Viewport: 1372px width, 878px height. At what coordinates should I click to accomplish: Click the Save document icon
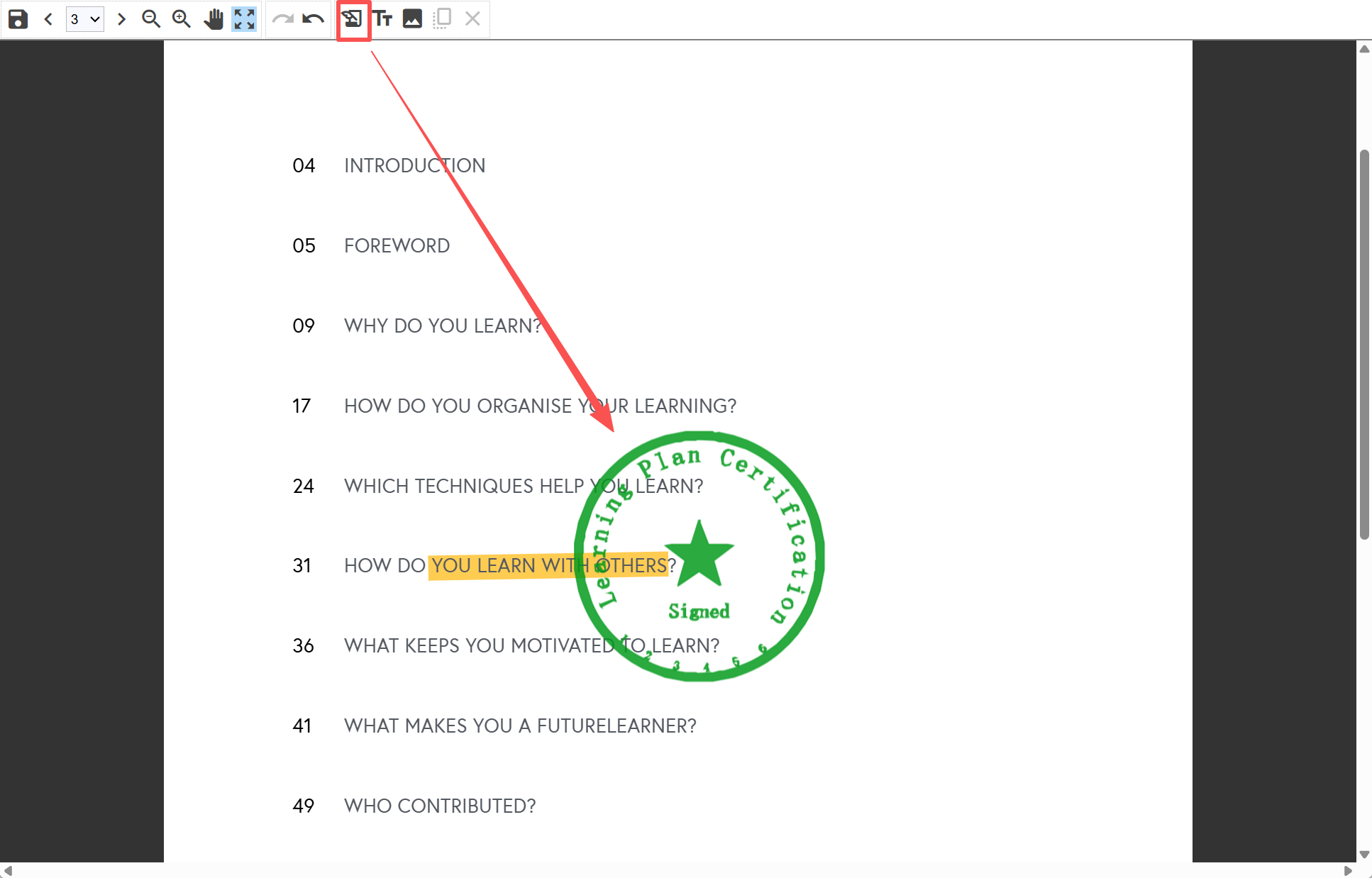(18, 19)
